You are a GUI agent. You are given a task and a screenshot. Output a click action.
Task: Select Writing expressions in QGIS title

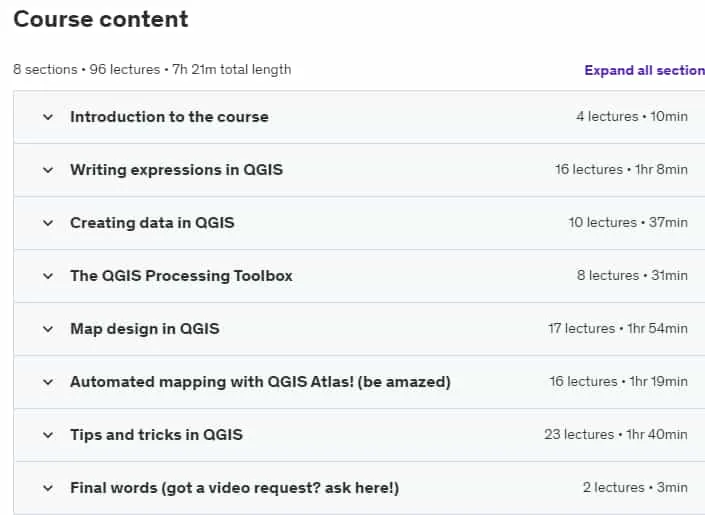pos(176,170)
